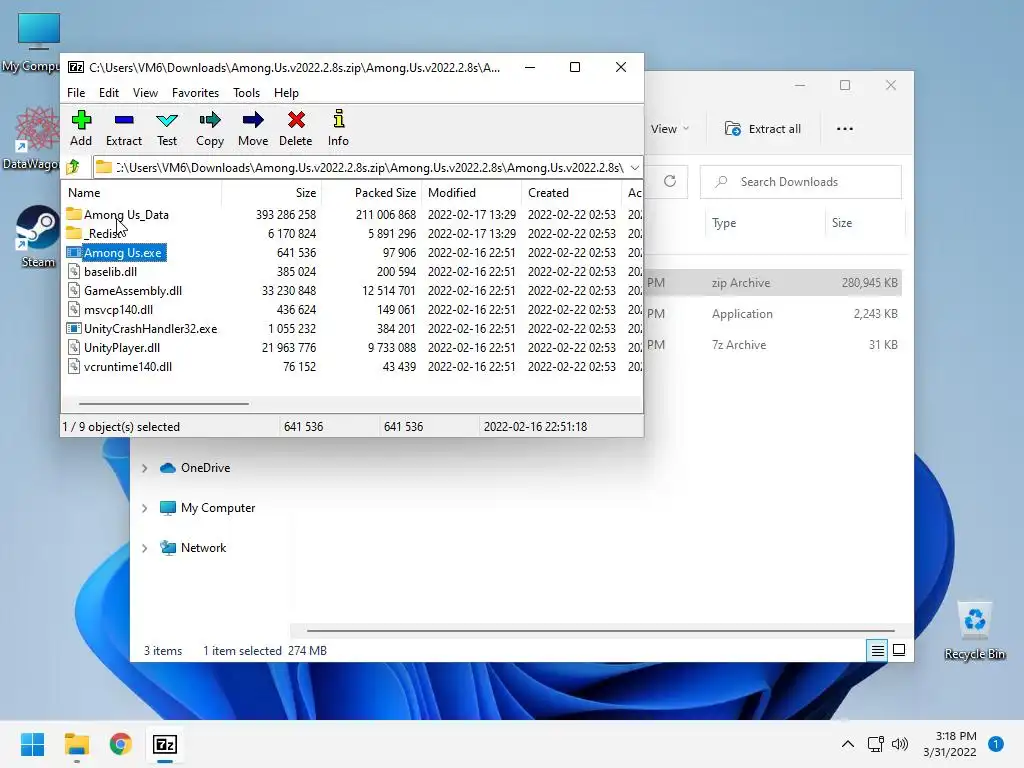
Task: Click the Extract toolbar icon in 7-Zip
Action: click(123, 128)
